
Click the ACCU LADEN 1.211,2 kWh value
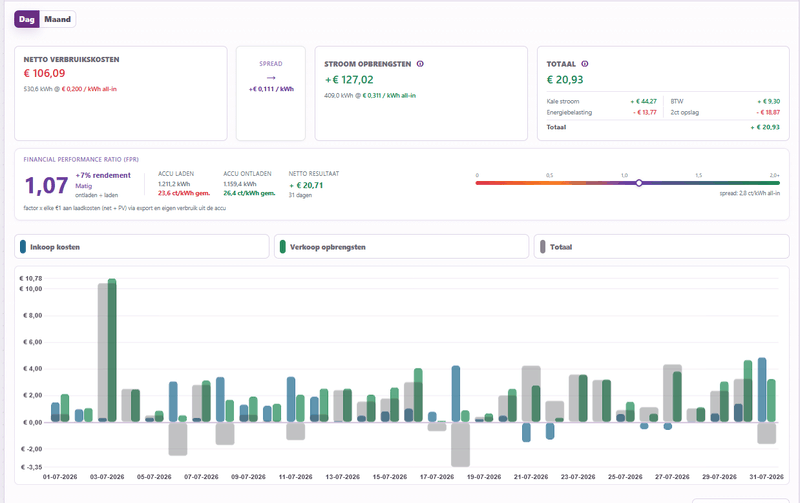[x=174, y=184]
